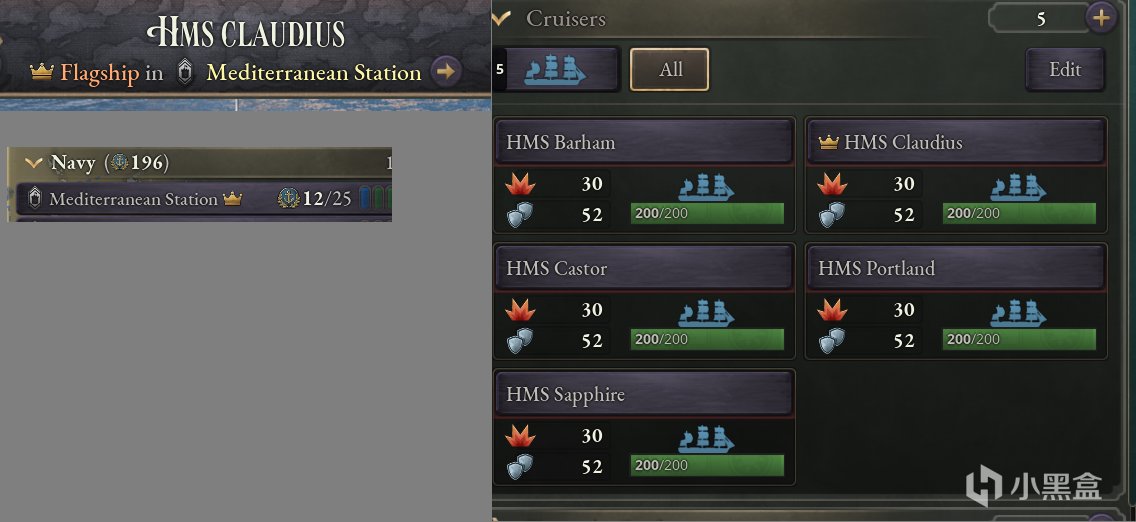Open the Mediterranean Station link in header
The image size is (1136, 522).
313,72
